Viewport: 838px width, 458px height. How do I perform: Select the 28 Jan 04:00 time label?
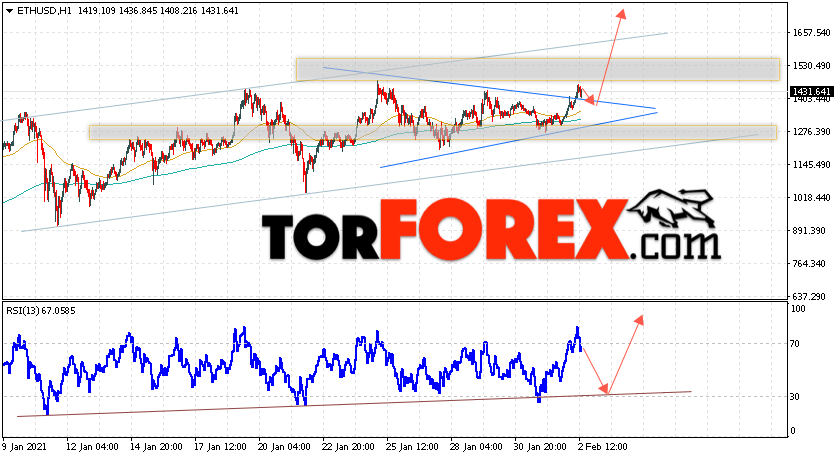tap(477, 447)
